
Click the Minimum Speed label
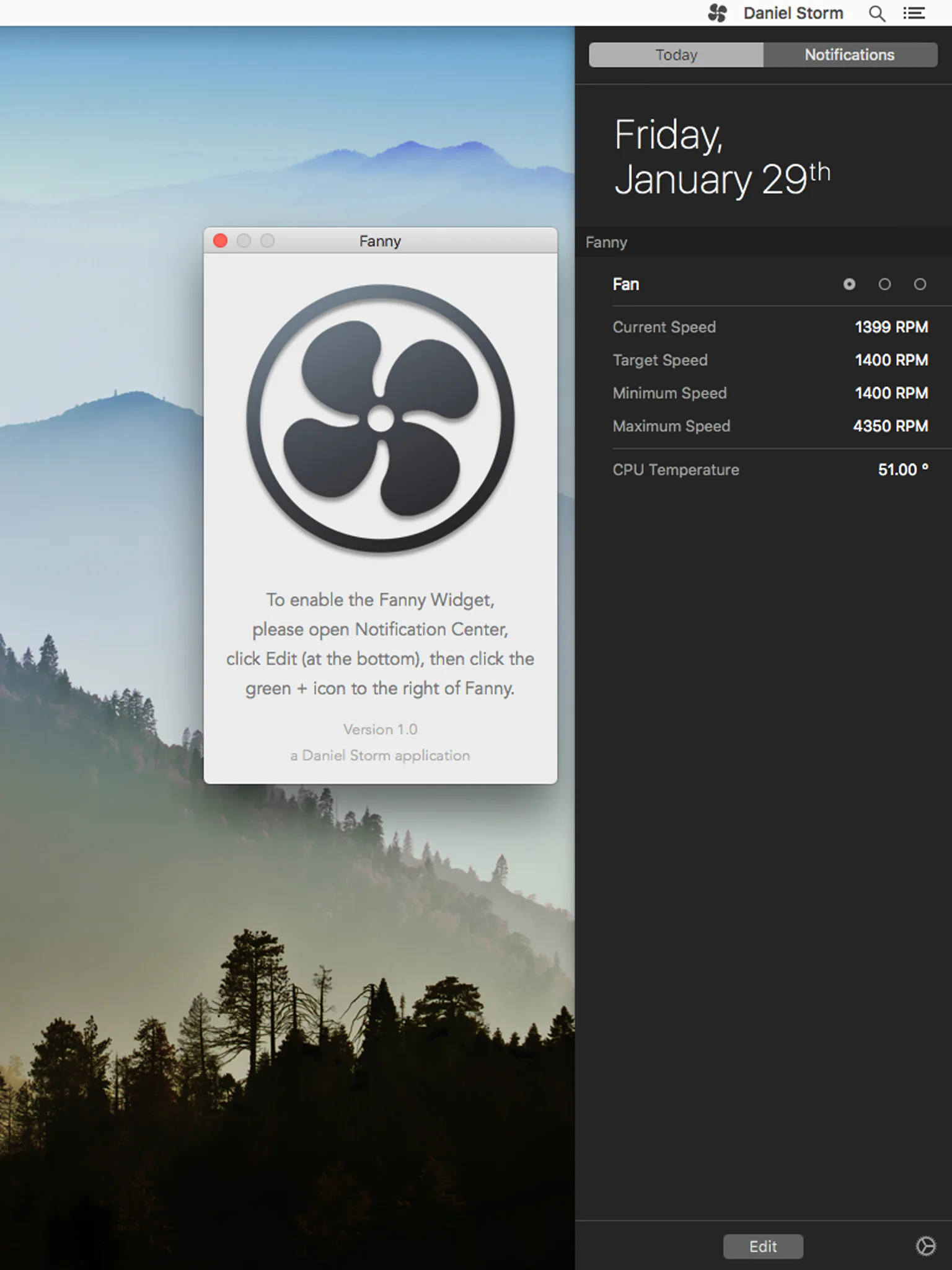point(670,393)
